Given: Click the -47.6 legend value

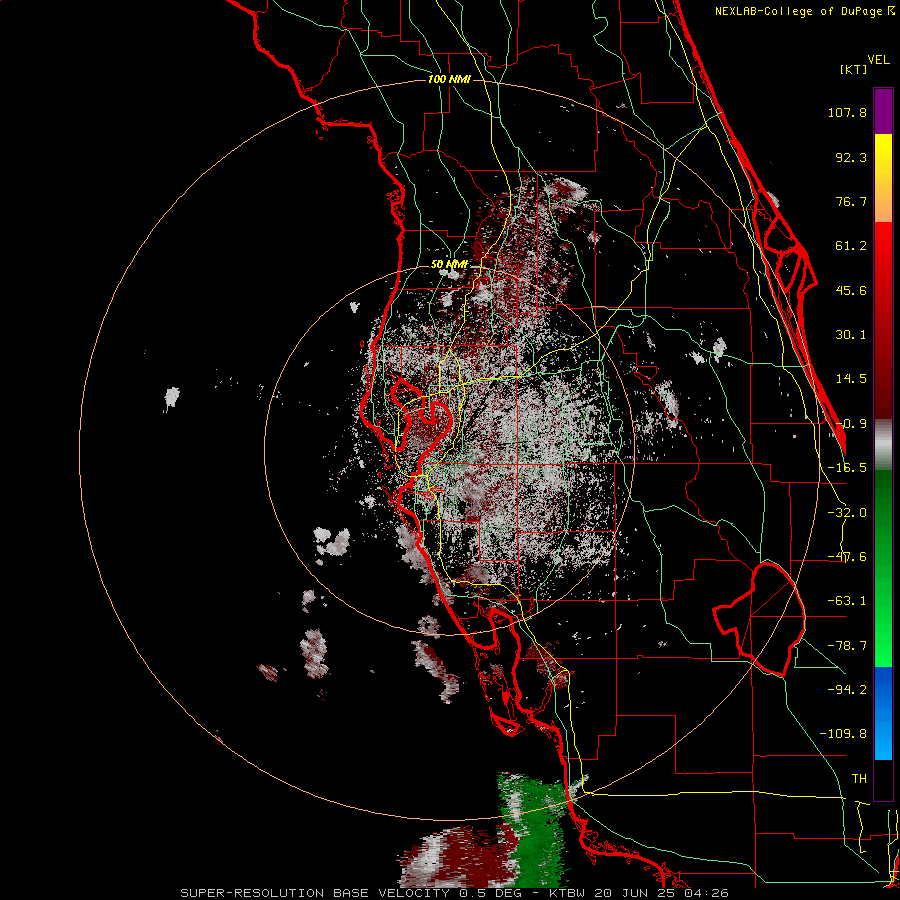Looking at the screenshot, I should click(x=847, y=557).
